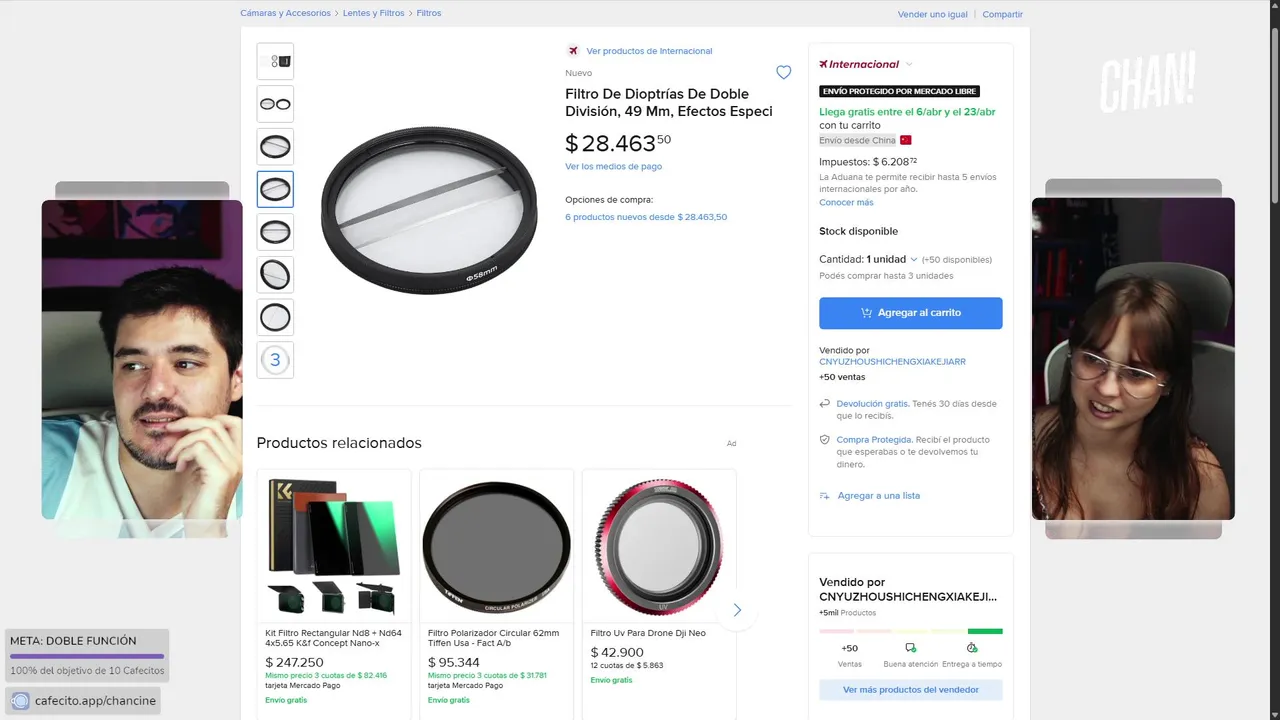Click Ver más productos del vendedor
This screenshot has height=720, width=1280.
910,690
